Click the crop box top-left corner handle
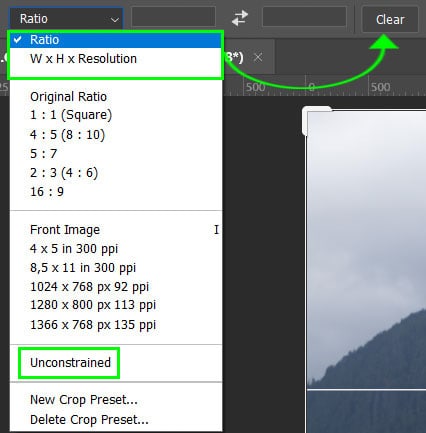 317,121
